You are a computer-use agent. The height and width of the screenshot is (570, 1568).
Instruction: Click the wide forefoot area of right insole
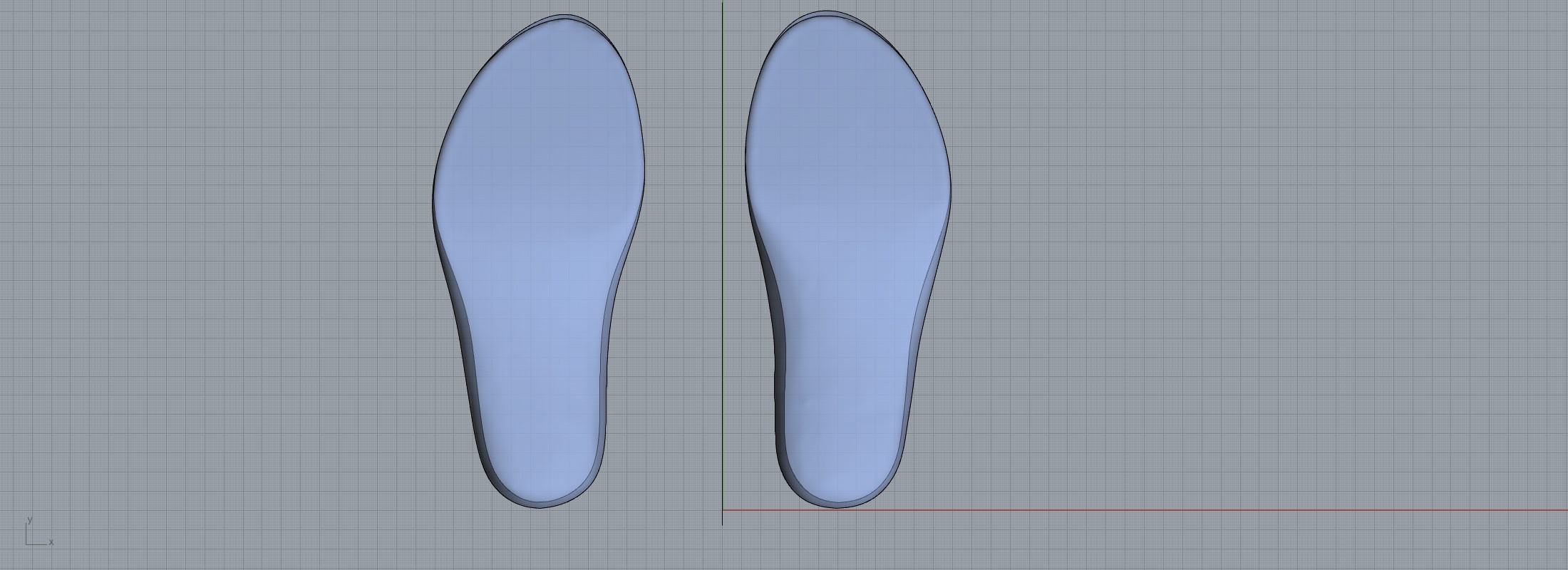point(848,142)
